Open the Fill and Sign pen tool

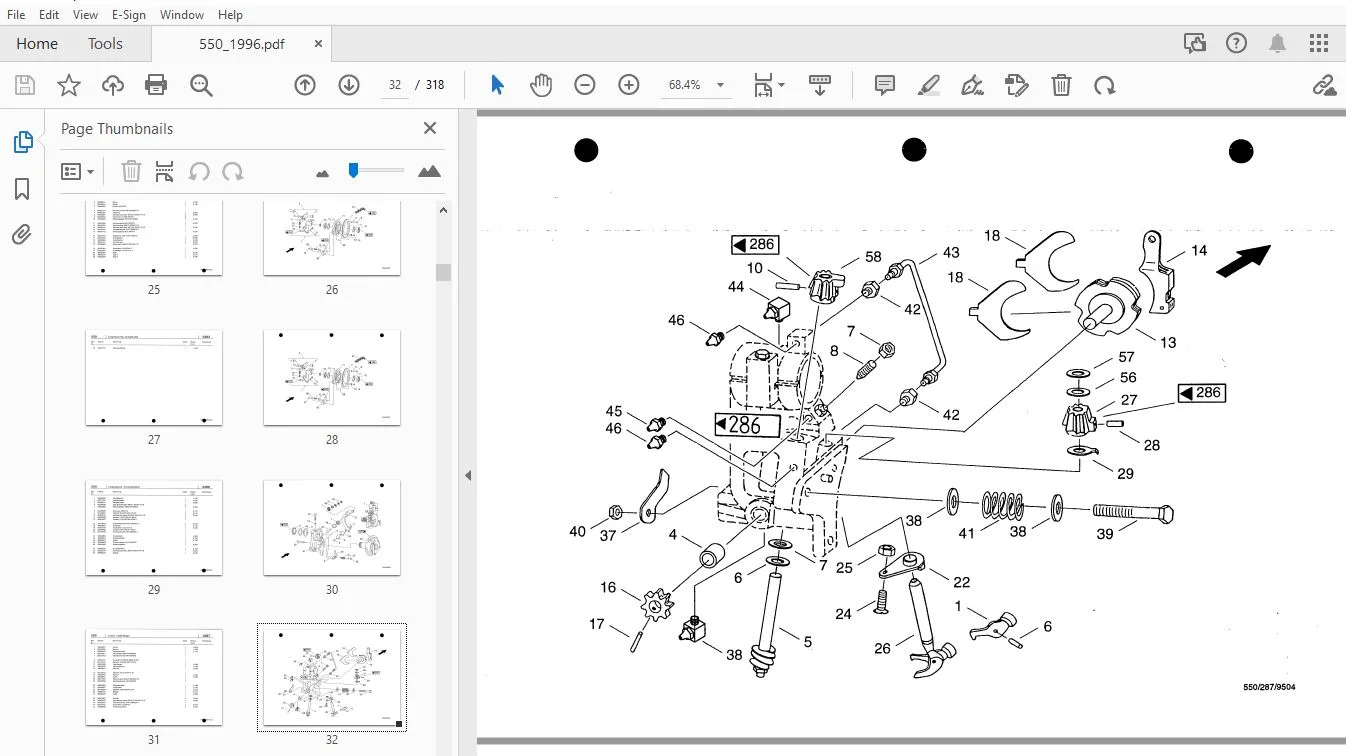tap(973, 86)
